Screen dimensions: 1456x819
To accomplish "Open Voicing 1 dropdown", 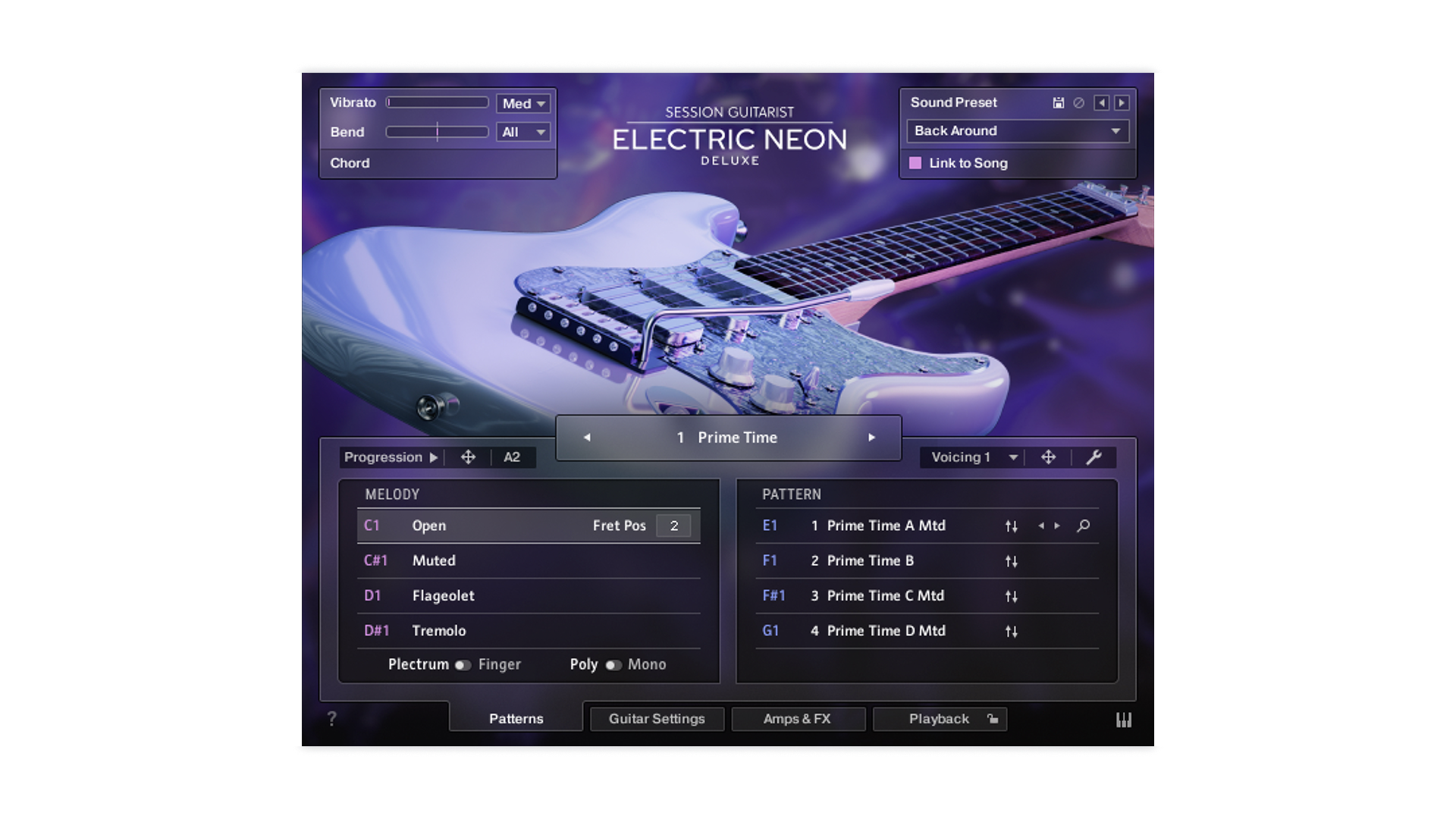I will coord(974,457).
